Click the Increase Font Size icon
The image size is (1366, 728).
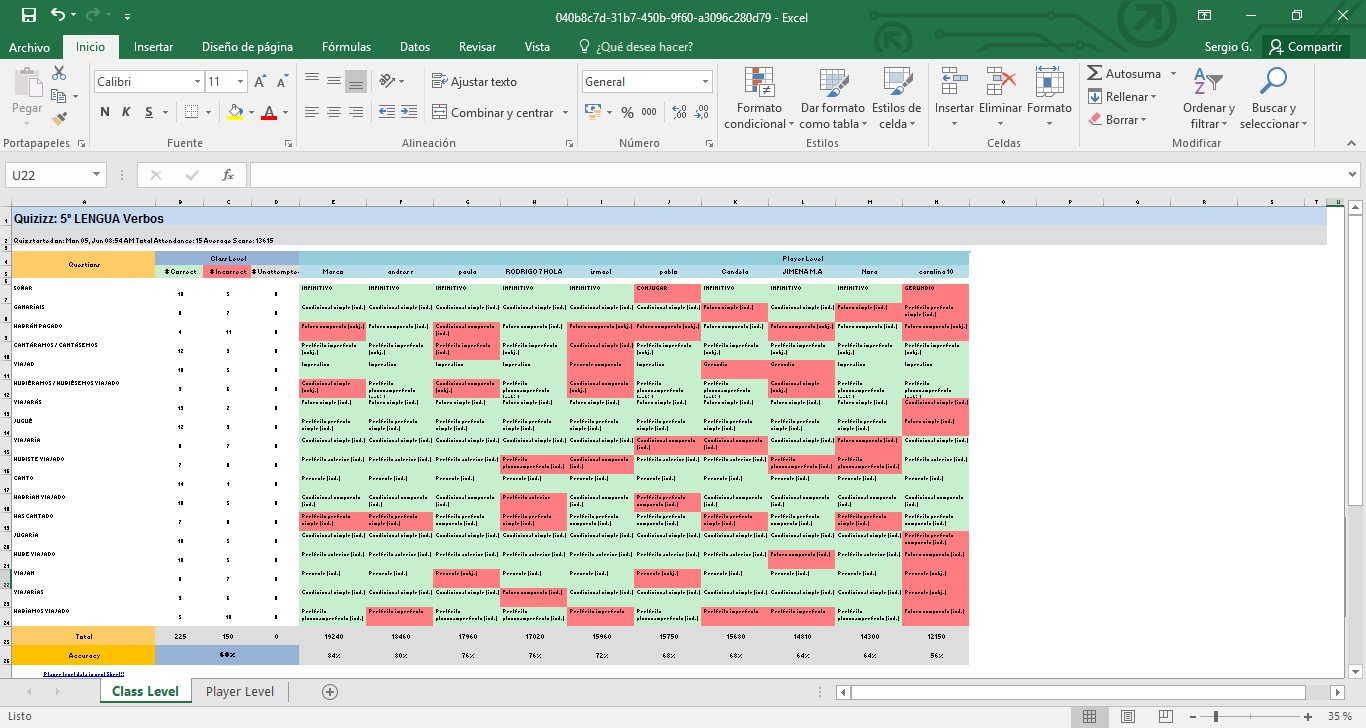260,82
